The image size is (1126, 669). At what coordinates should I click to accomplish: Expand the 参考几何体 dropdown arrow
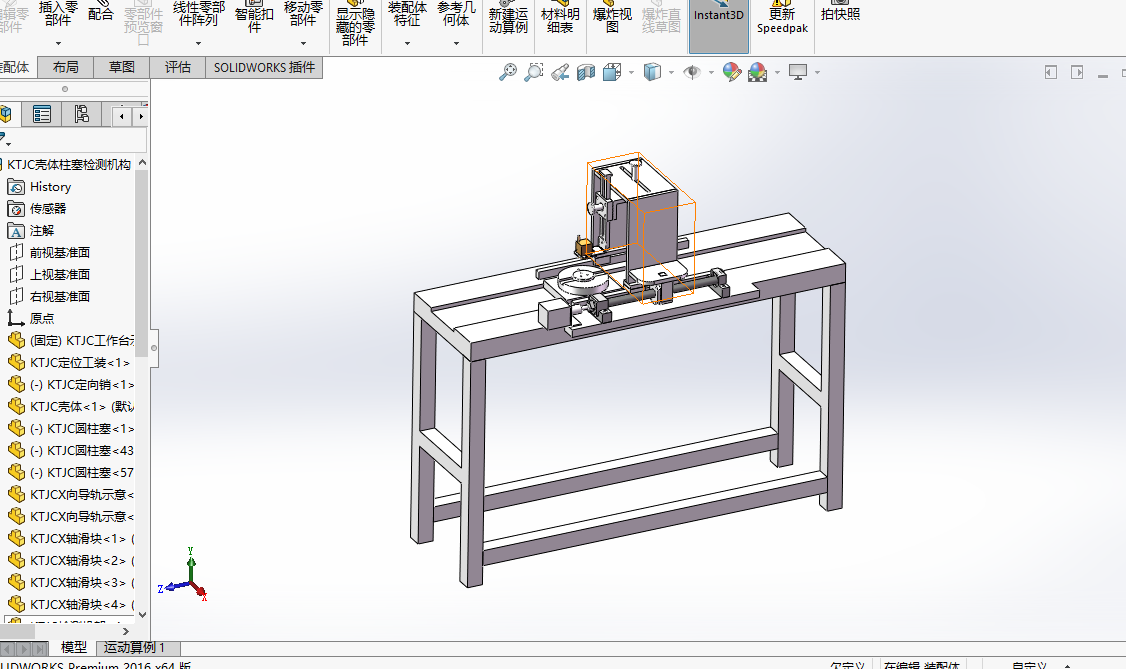click(456, 43)
